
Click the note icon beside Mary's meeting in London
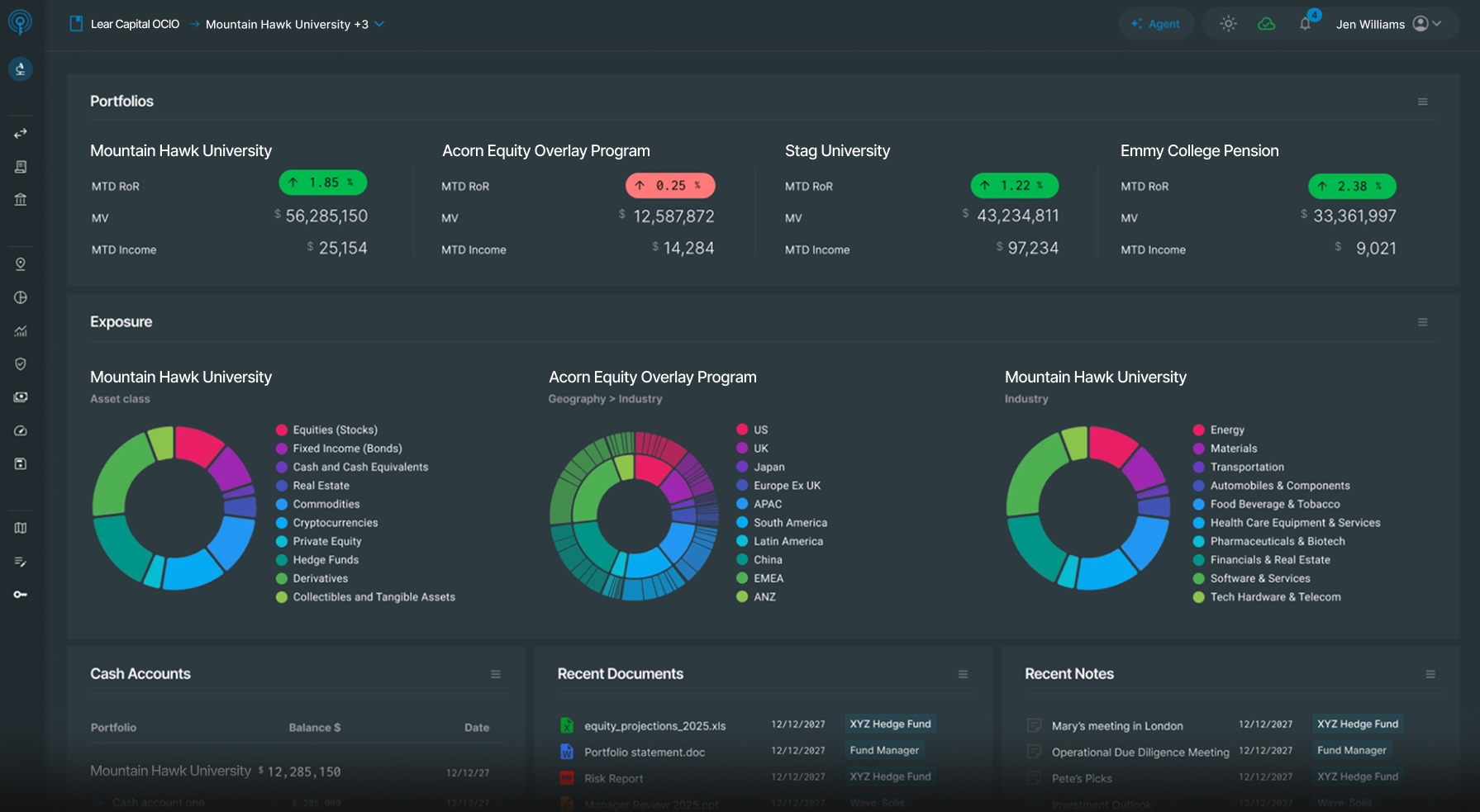pyautogui.click(x=1035, y=724)
